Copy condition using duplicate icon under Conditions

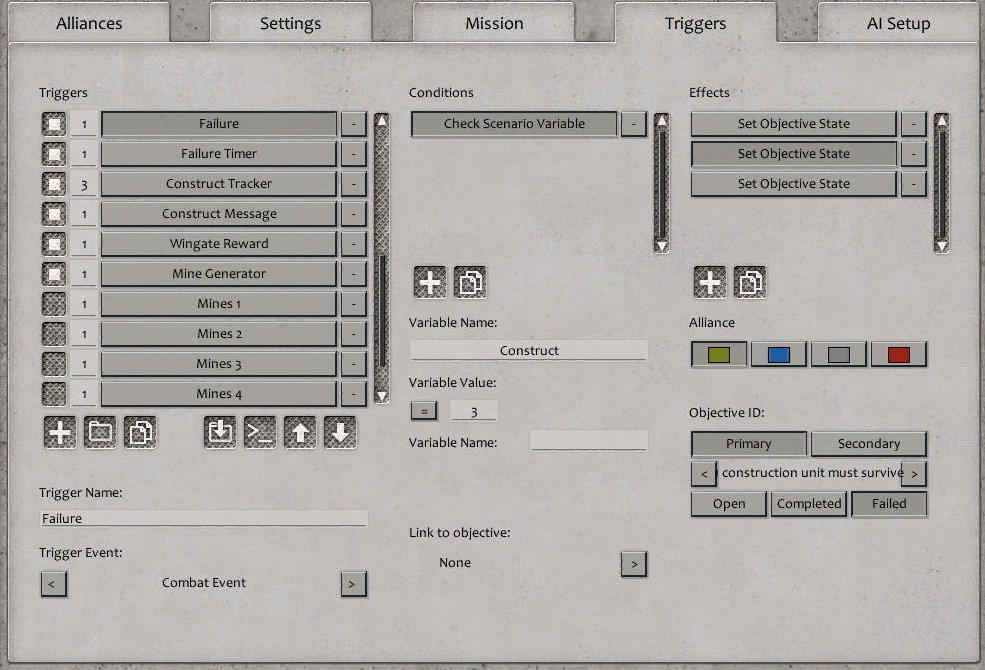[470, 282]
